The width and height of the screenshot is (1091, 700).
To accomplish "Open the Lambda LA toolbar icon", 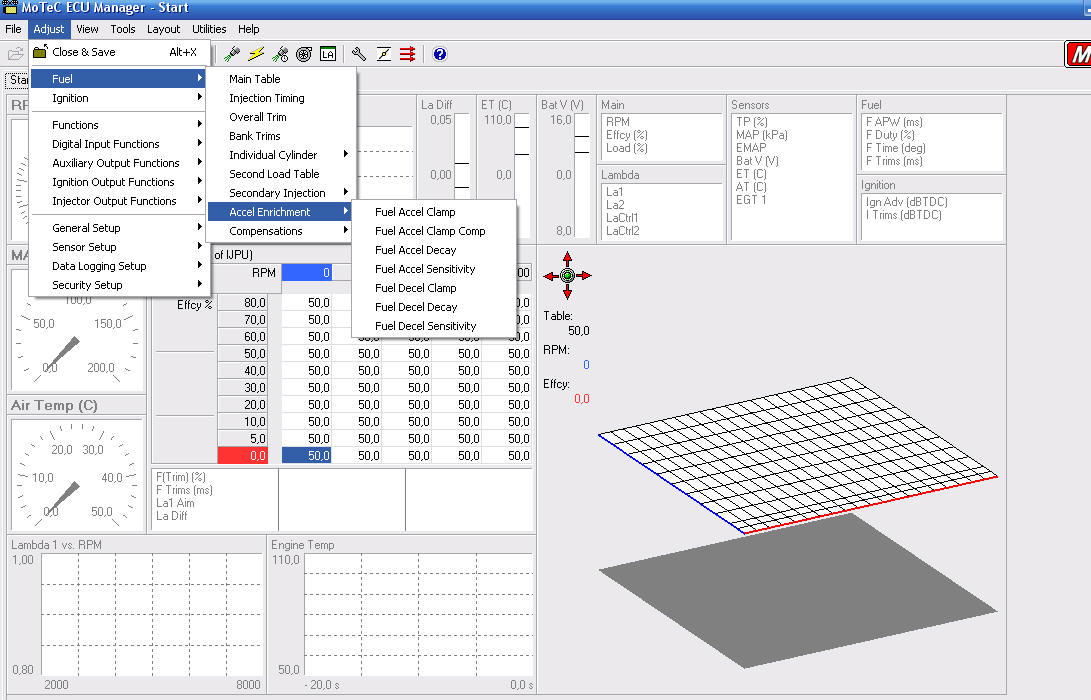I will 327,54.
